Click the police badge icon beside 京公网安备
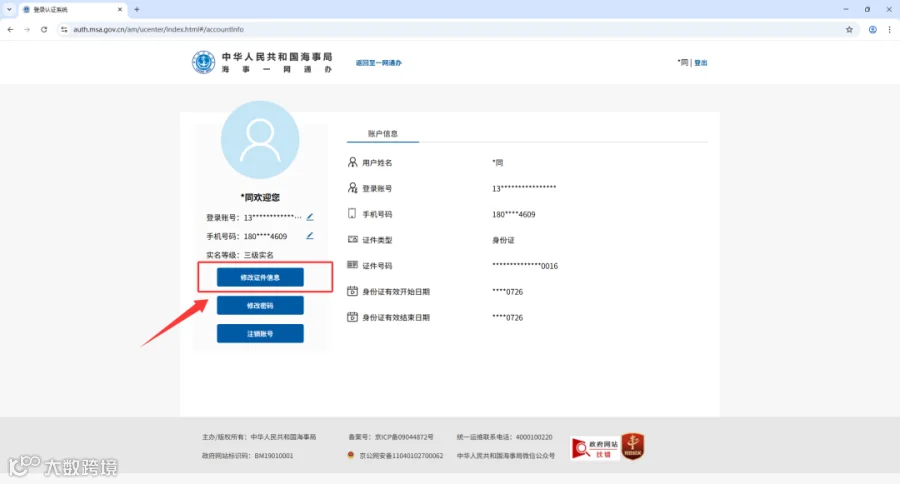 pyautogui.click(x=351, y=455)
